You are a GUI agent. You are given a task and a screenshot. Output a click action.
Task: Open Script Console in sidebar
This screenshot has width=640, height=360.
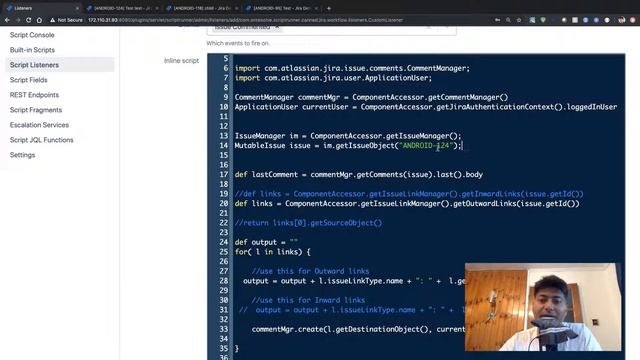pyautogui.click(x=32, y=35)
